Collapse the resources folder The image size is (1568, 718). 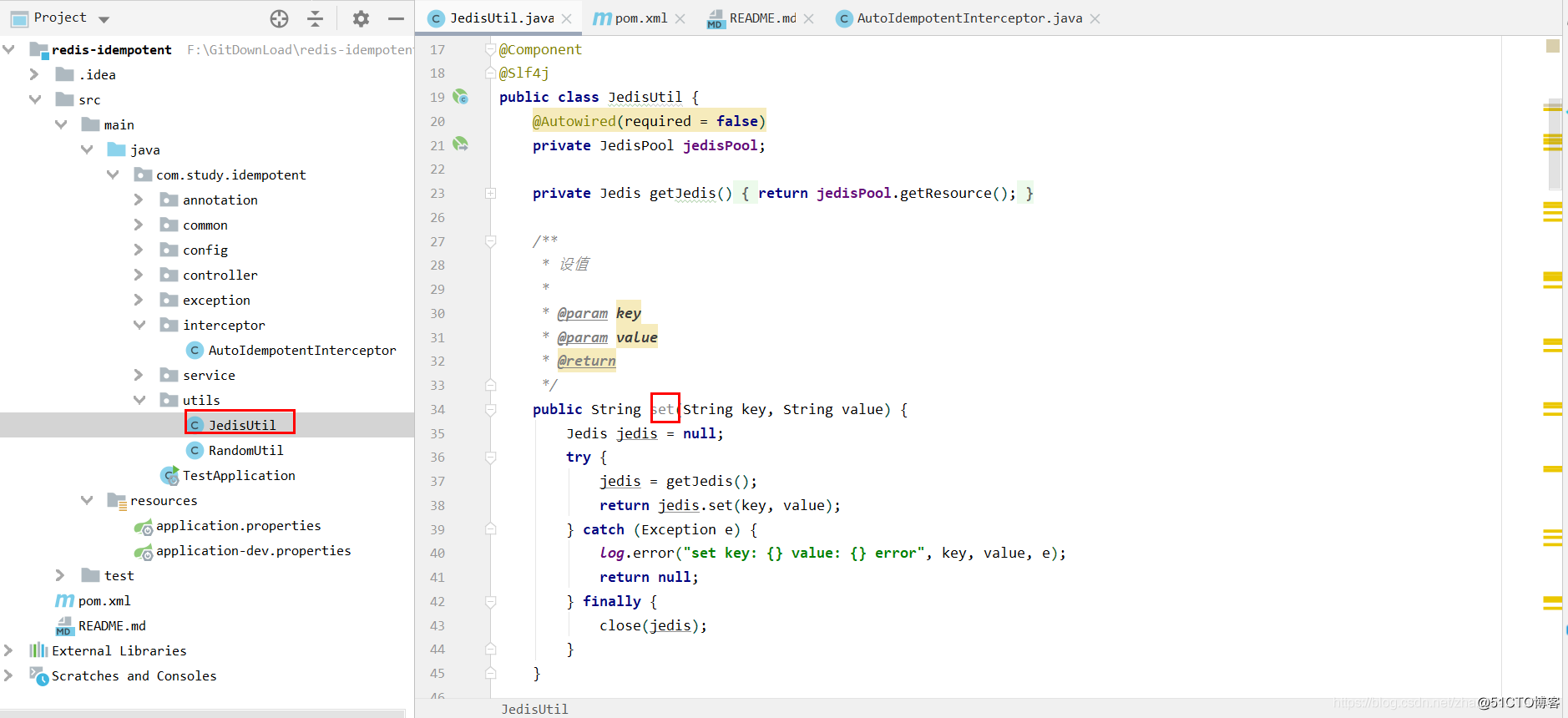[x=87, y=500]
